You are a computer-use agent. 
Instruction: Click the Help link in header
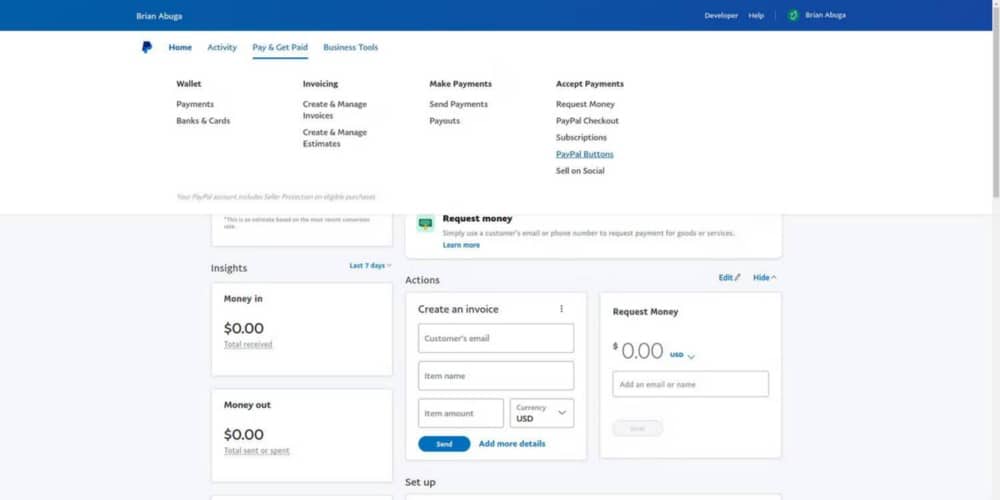pos(756,15)
